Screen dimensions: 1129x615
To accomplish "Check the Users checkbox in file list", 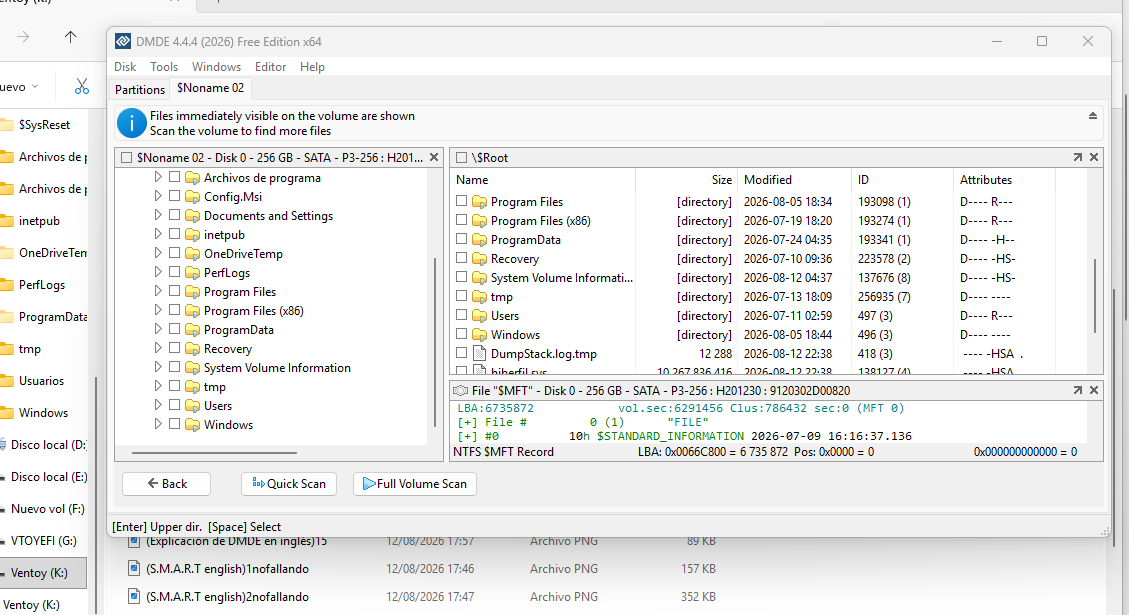I will point(462,315).
